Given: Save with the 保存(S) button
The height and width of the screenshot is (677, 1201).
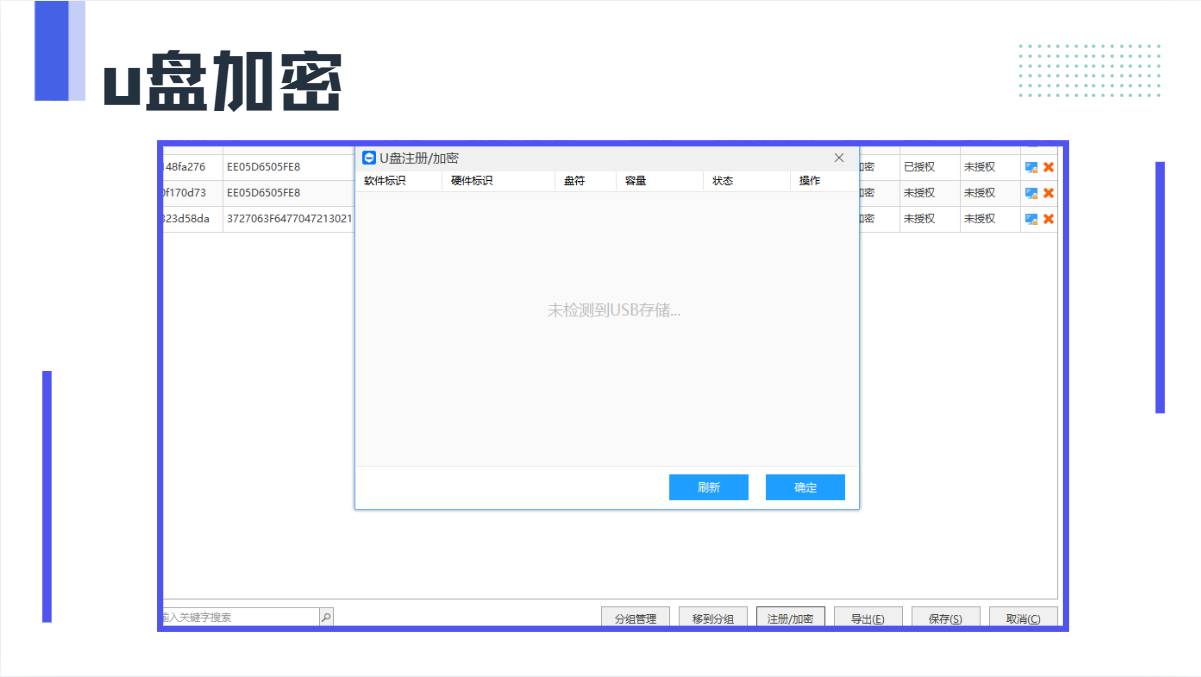Looking at the screenshot, I should pos(945,618).
